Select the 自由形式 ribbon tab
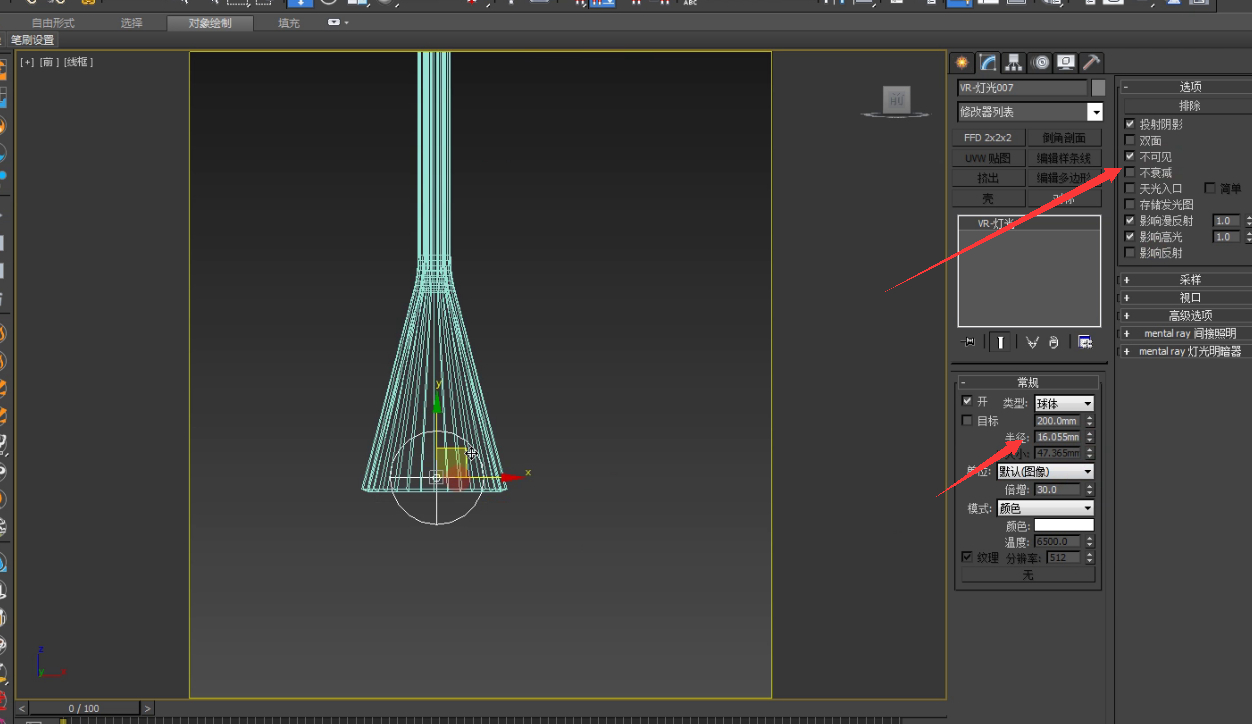This screenshot has width=1252, height=724. tap(53, 23)
